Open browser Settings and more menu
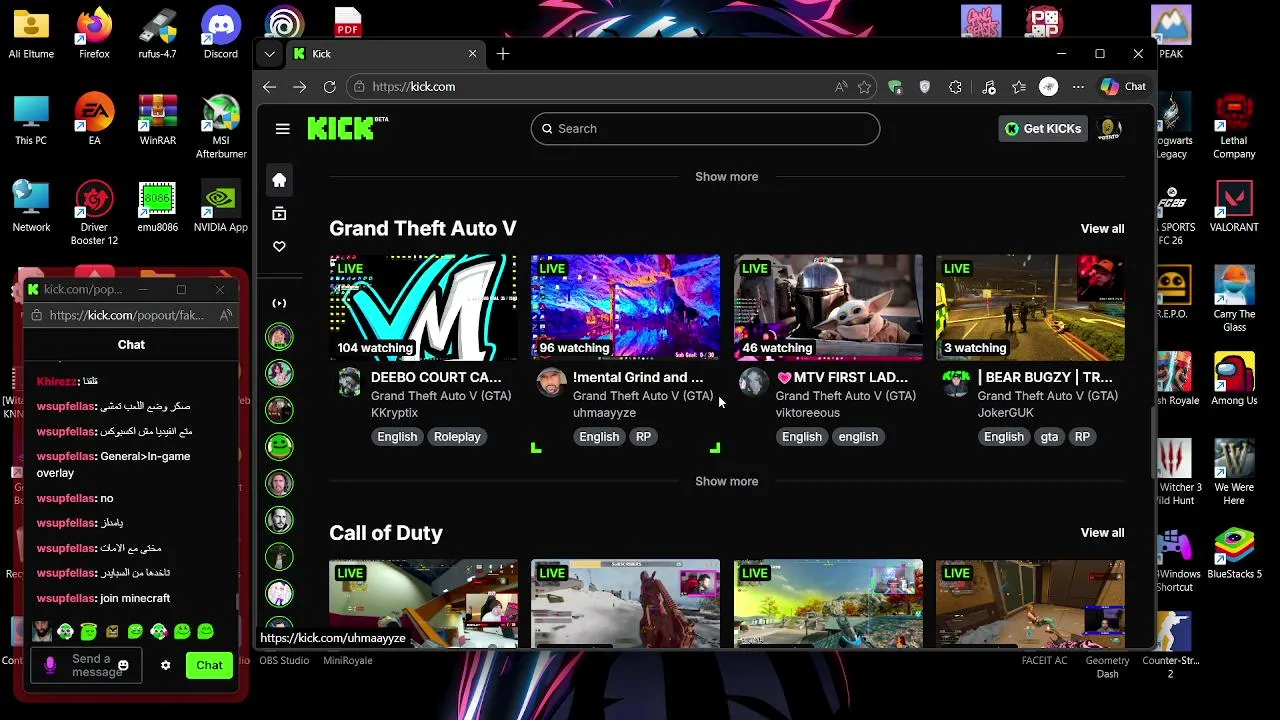This screenshot has height=720, width=1280. (x=1078, y=87)
